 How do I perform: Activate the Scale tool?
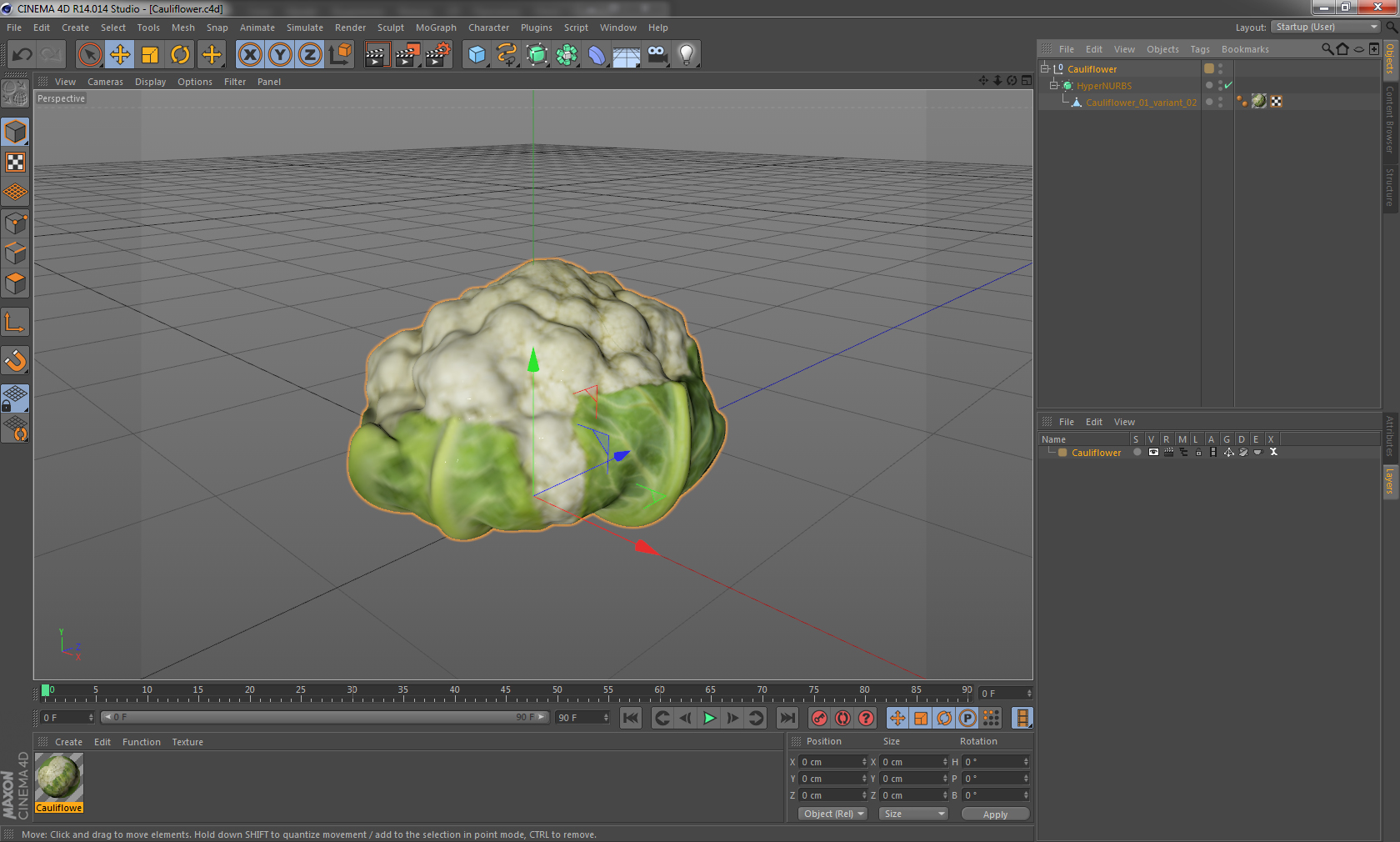click(x=150, y=55)
